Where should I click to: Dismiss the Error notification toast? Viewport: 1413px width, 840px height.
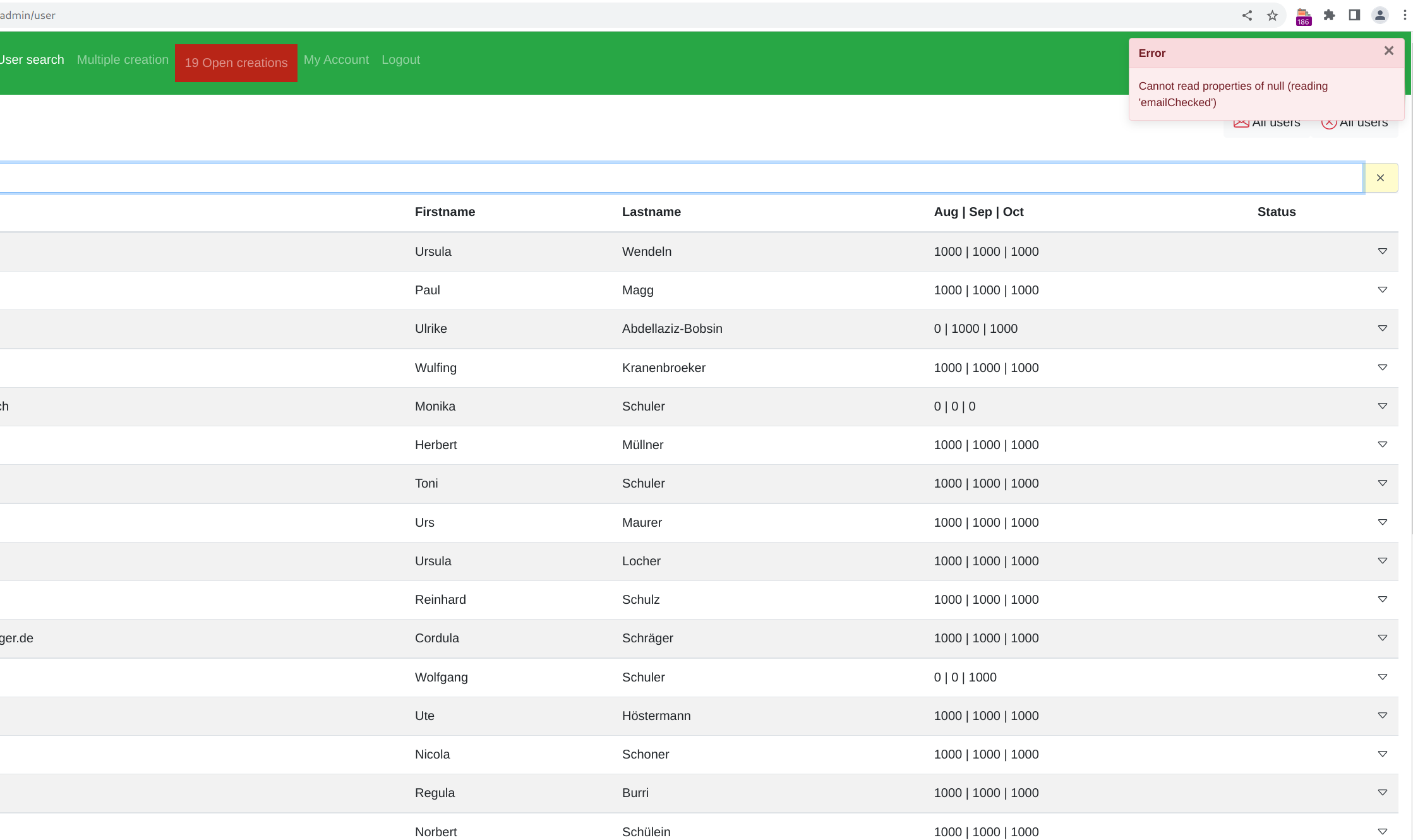point(1388,51)
